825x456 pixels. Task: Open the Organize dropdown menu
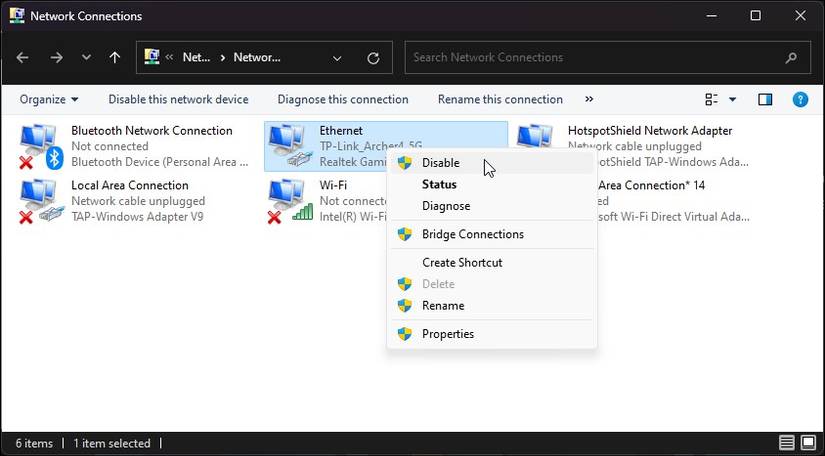pyautogui.click(x=49, y=99)
